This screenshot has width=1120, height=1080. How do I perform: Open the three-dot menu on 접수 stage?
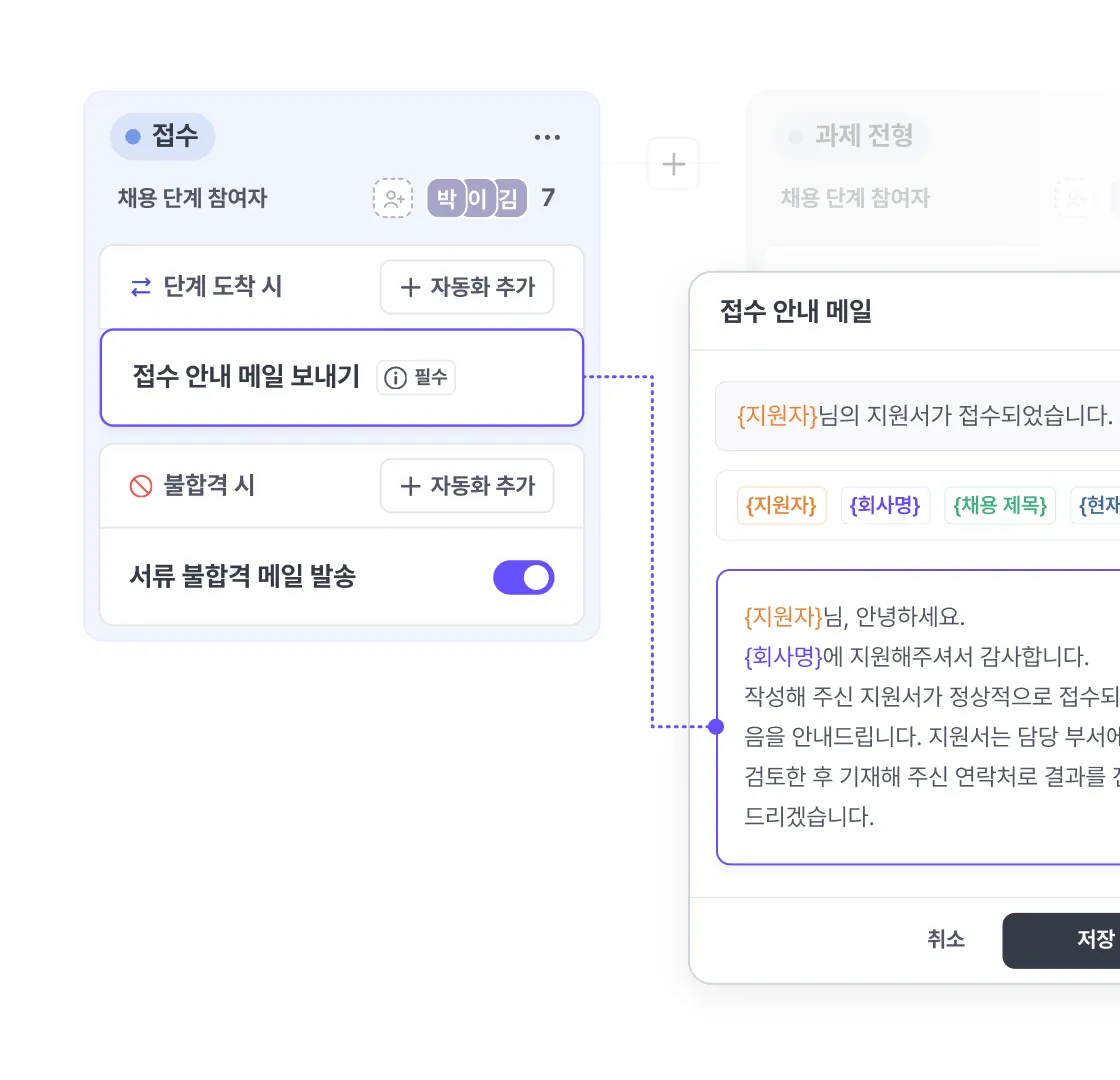click(x=547, y=137)
